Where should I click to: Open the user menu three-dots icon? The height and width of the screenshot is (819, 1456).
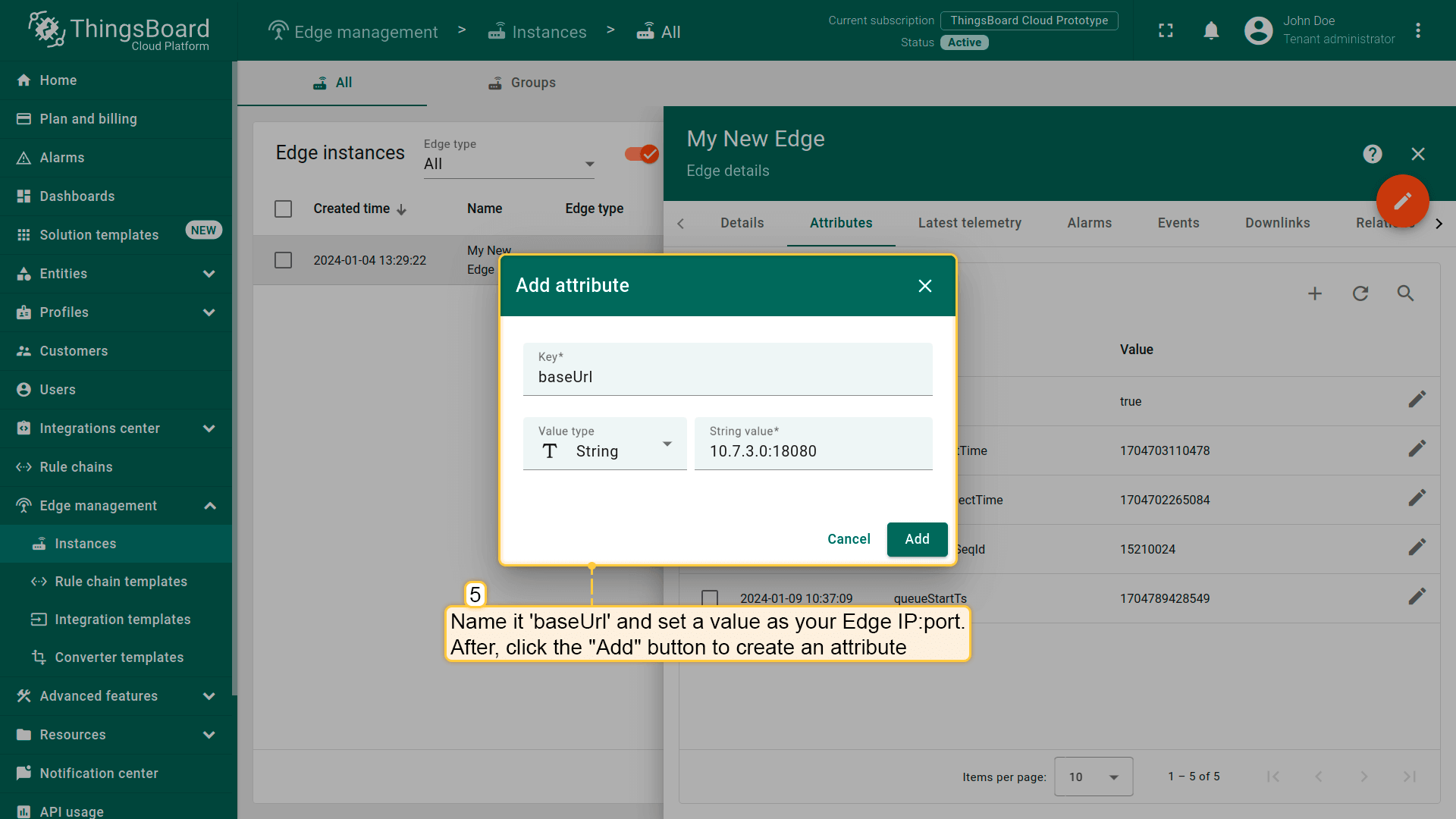coord(1417,31)
